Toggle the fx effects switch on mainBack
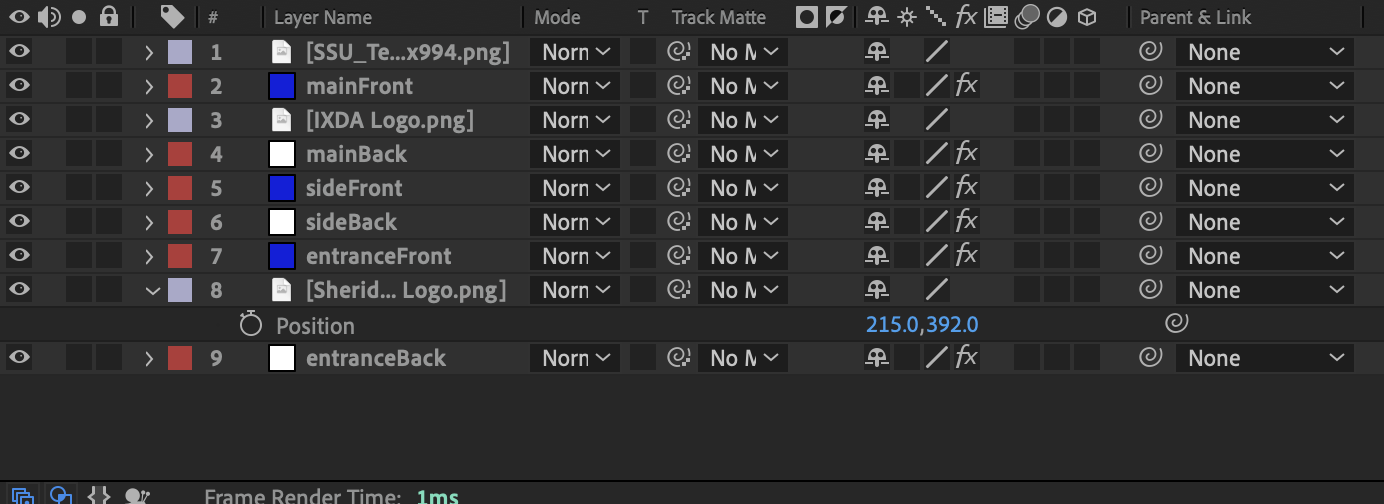The width and height of the screenshot is (1384, 504). point(966,154)
